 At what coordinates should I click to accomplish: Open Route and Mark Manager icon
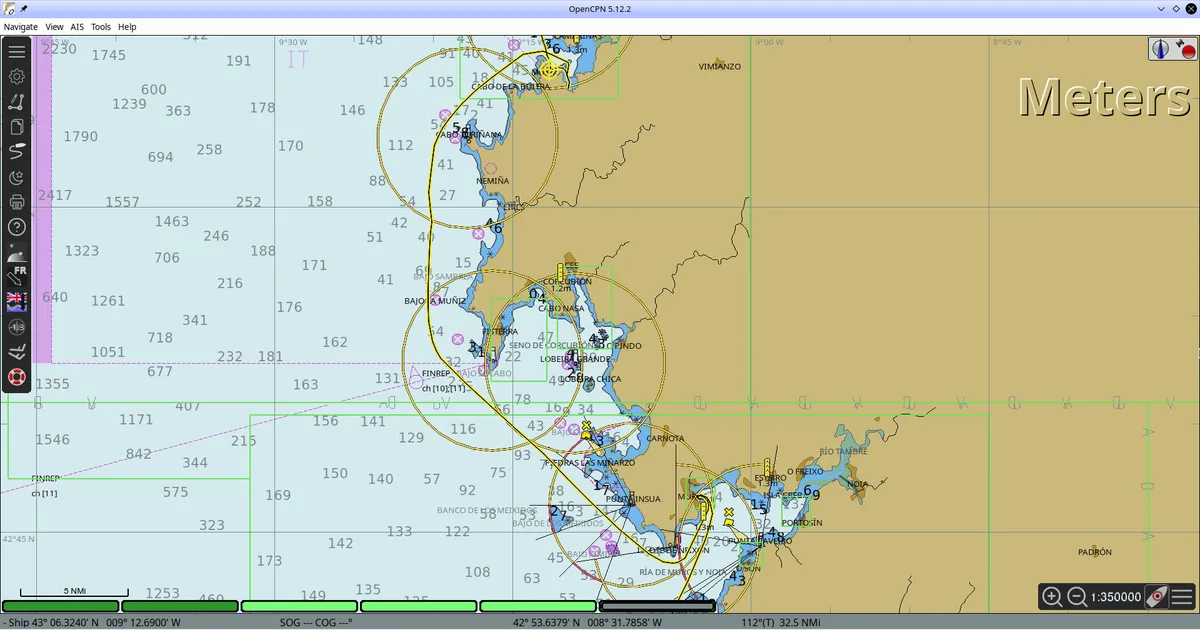coord(17,127)
